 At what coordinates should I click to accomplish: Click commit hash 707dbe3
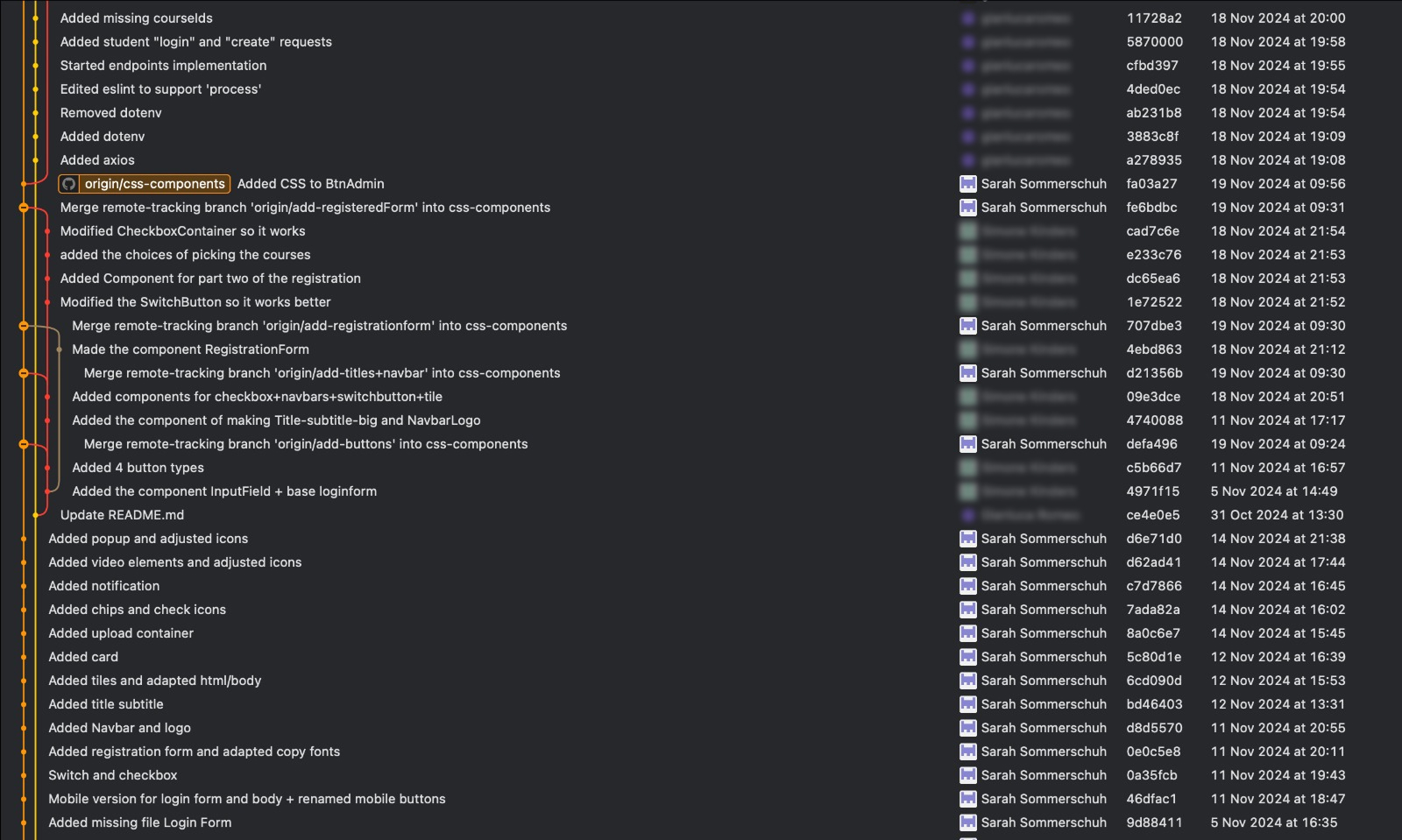[1153, 326]
